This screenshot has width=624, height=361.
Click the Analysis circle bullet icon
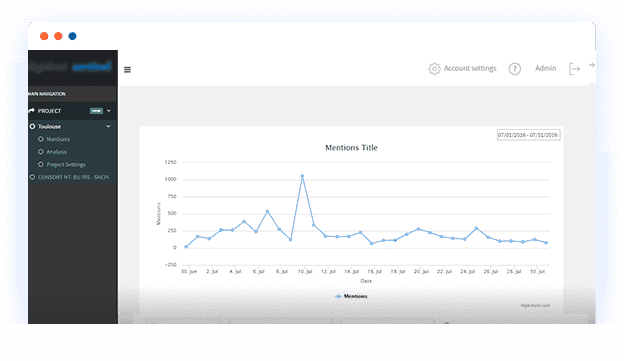point(41,152)
